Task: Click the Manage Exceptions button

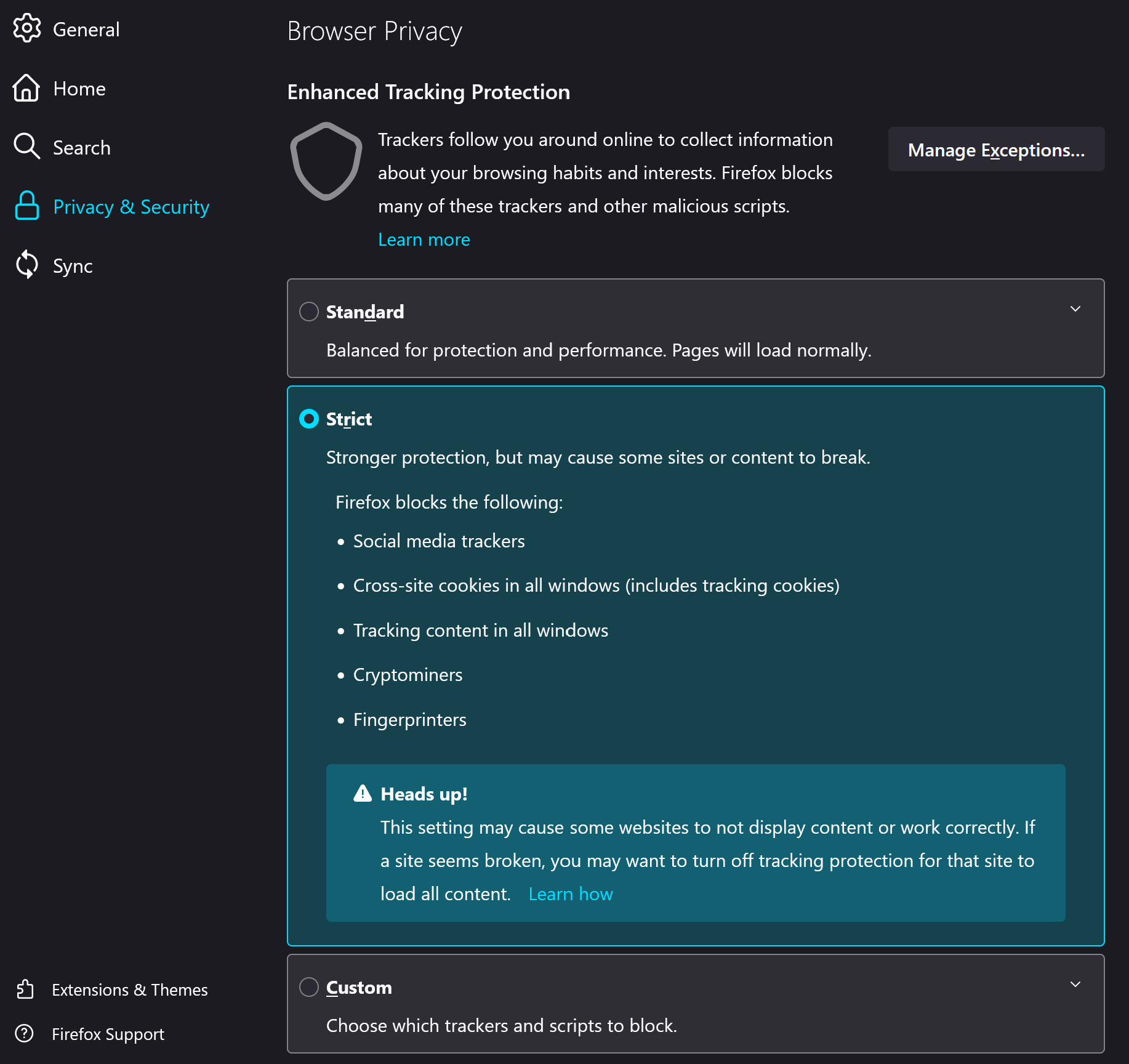Action: [995, 150]
